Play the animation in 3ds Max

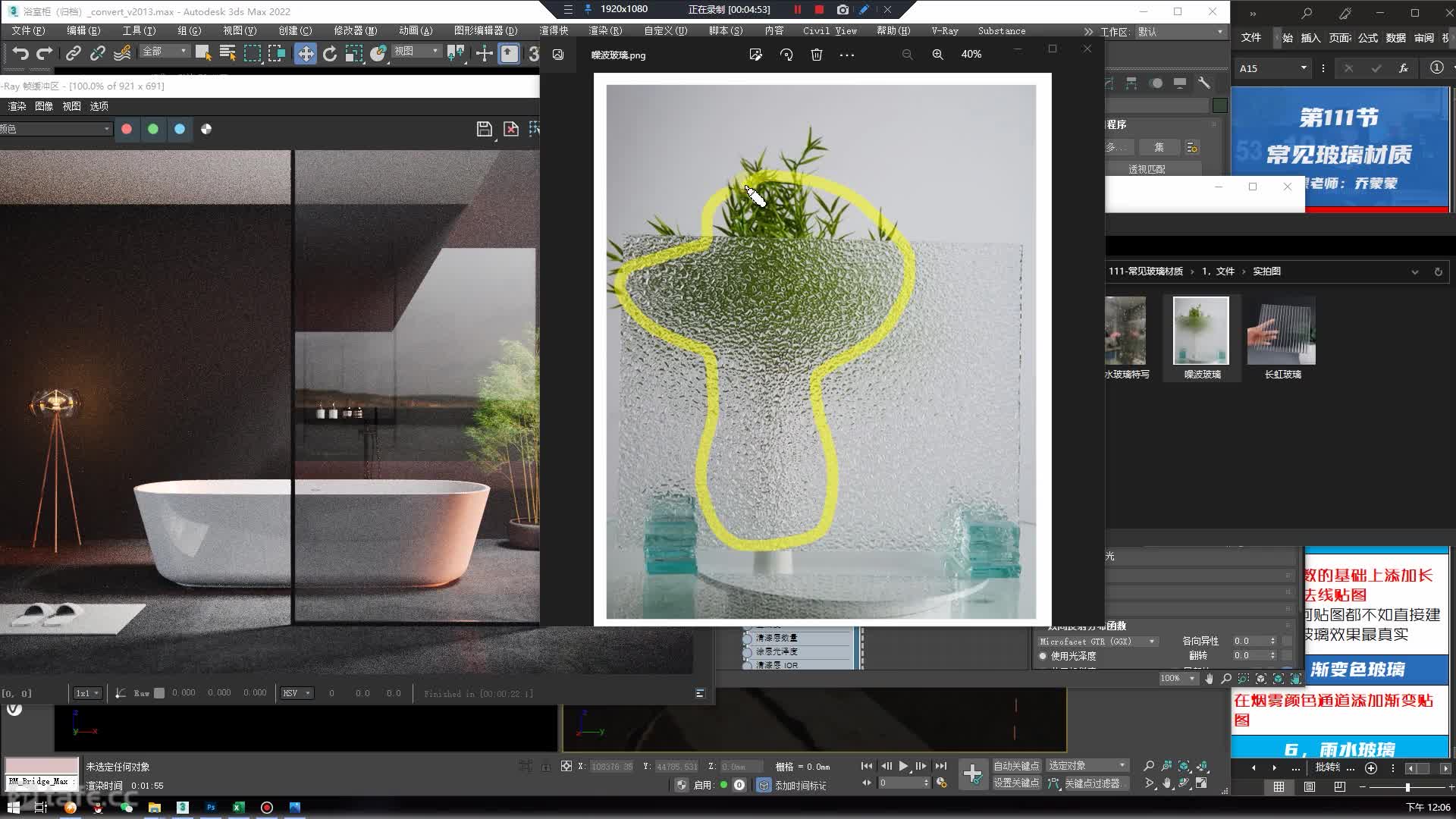click(x=903, y=767)
